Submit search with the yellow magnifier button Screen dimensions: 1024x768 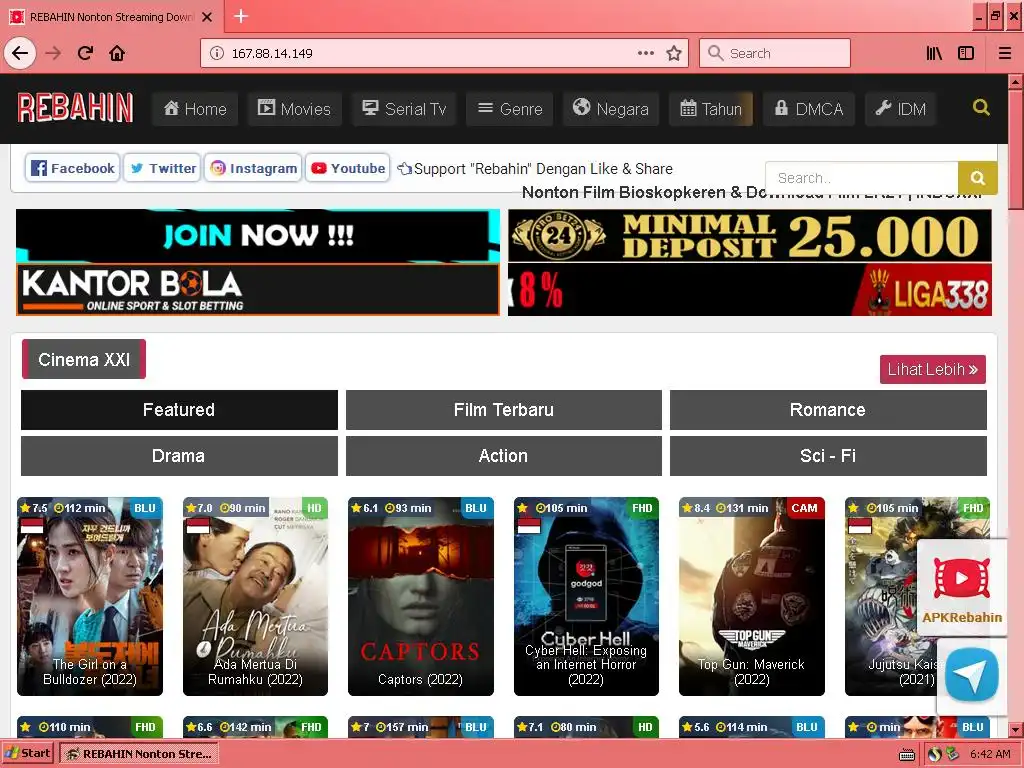978,178
